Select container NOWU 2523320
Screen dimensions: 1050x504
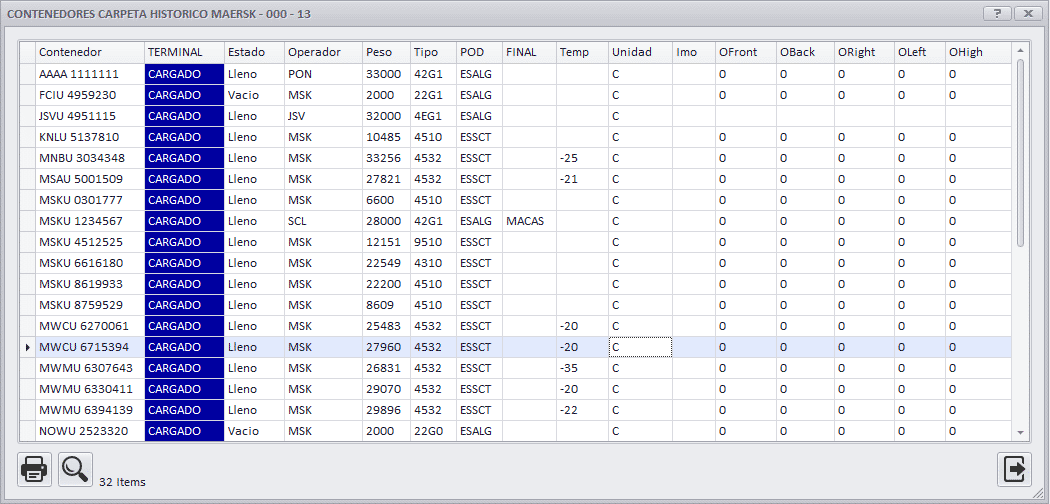point(90,431)
